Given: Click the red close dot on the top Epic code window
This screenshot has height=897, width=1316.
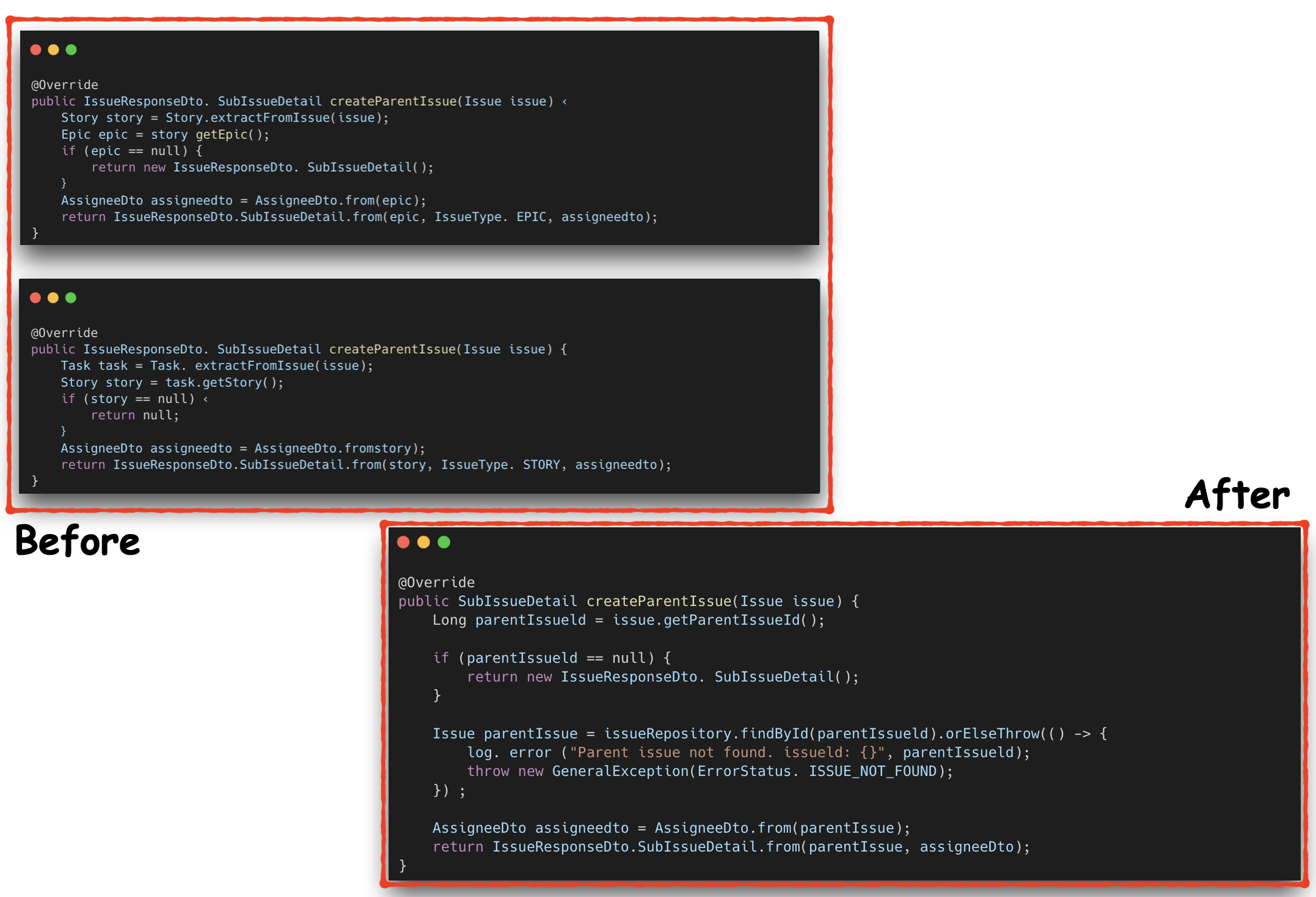Looking at the screenshot, I should click(x=36, y=49).
